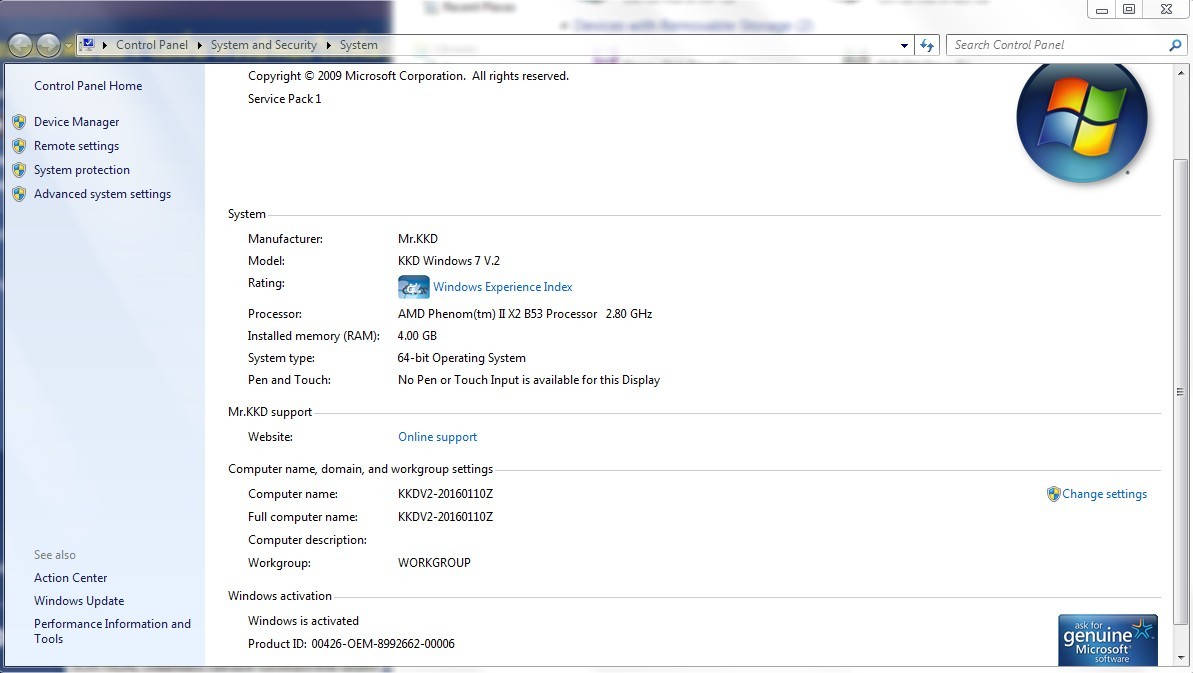Screen dimensions: 1193x673
Task: Click the WORKGROUP value
Action: (x=434, y=563)
